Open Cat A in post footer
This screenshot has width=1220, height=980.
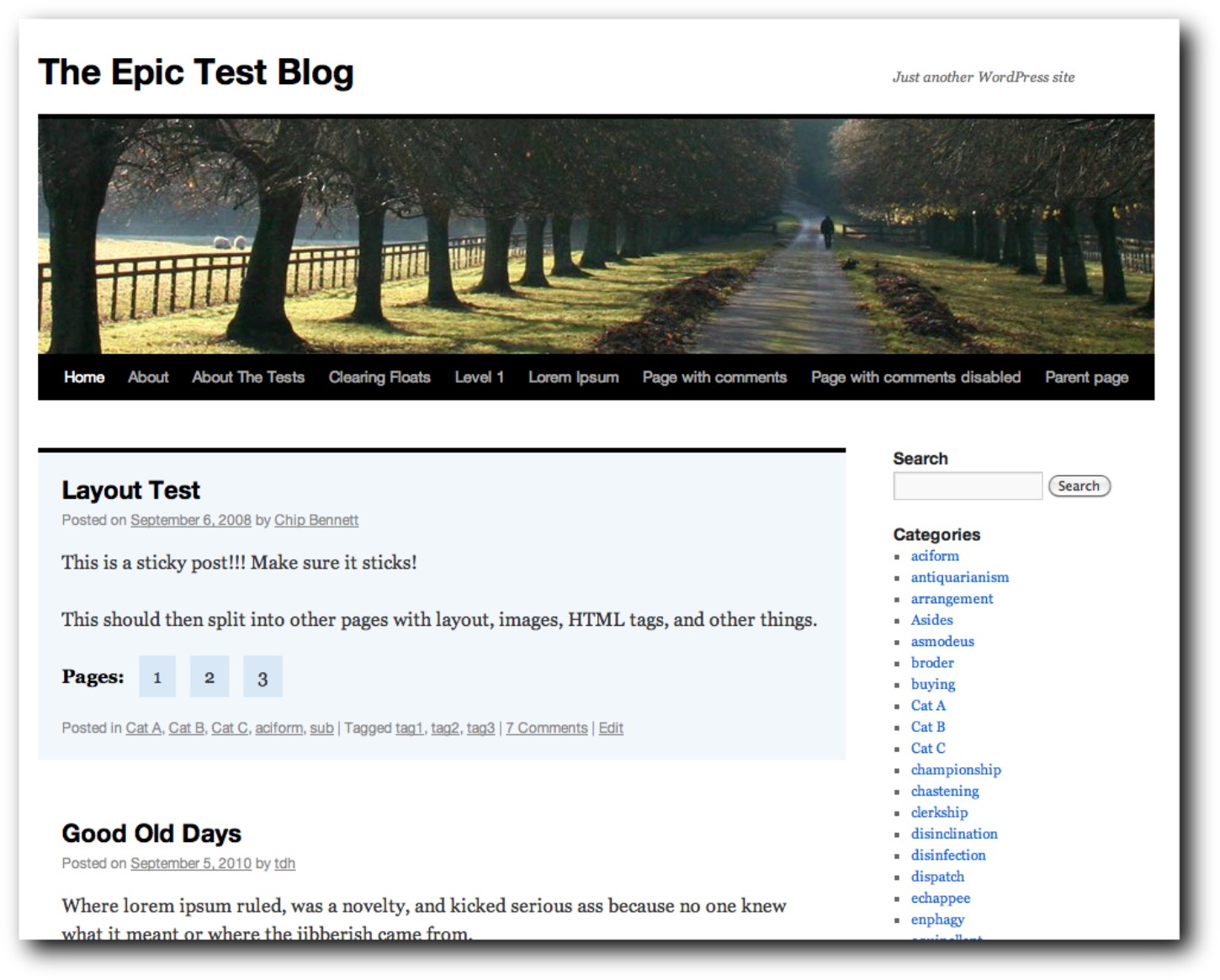tap(144, 728)
